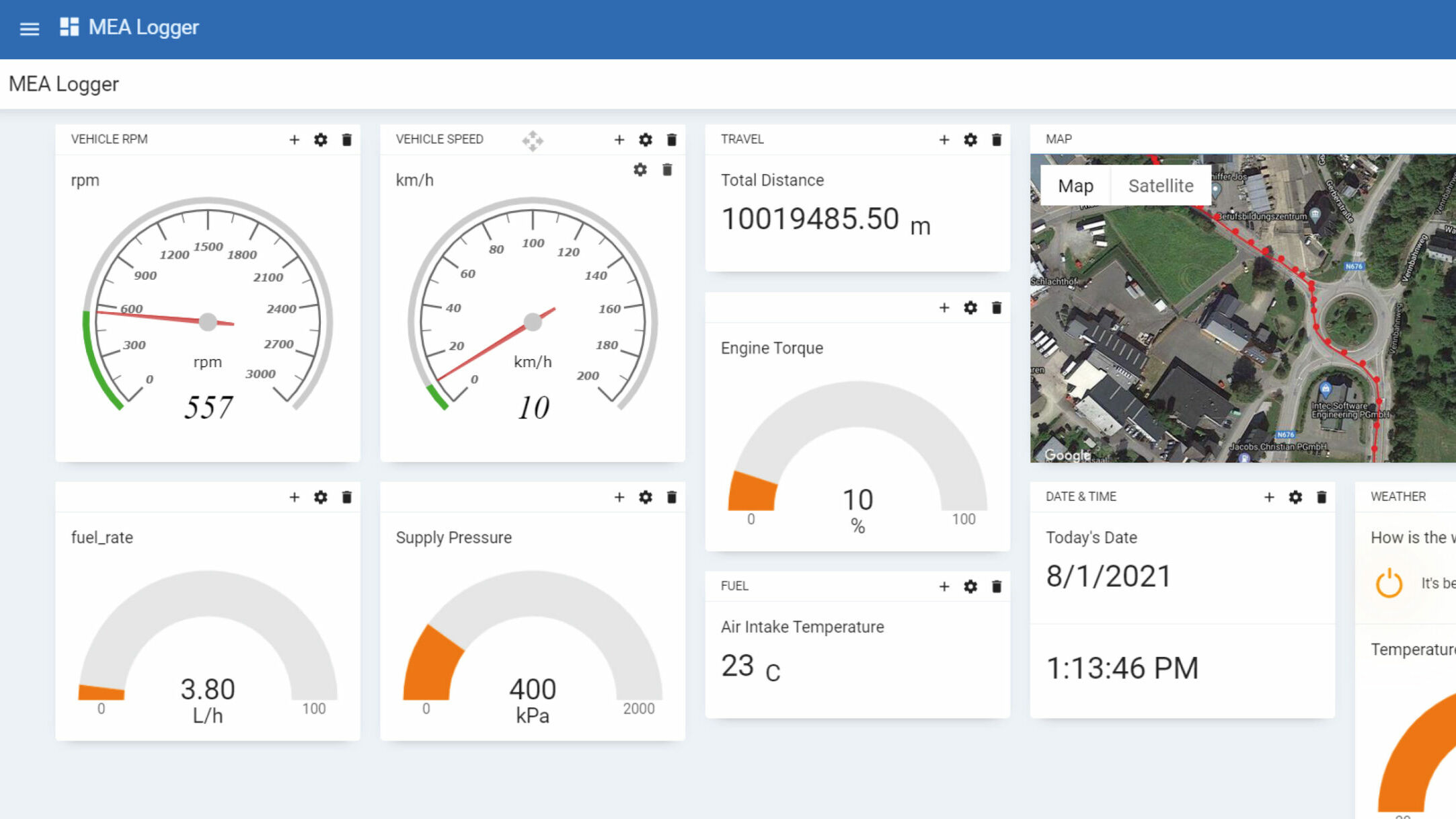Toggle the weather power indicator
This screenshot has height=819, width=1456.
click(1389, 583)
